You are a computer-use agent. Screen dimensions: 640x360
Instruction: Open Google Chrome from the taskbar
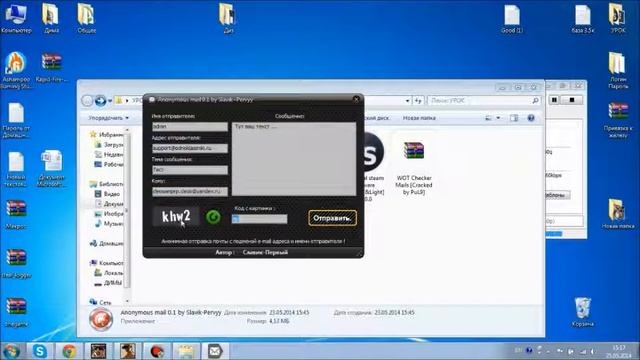[69, 351]
